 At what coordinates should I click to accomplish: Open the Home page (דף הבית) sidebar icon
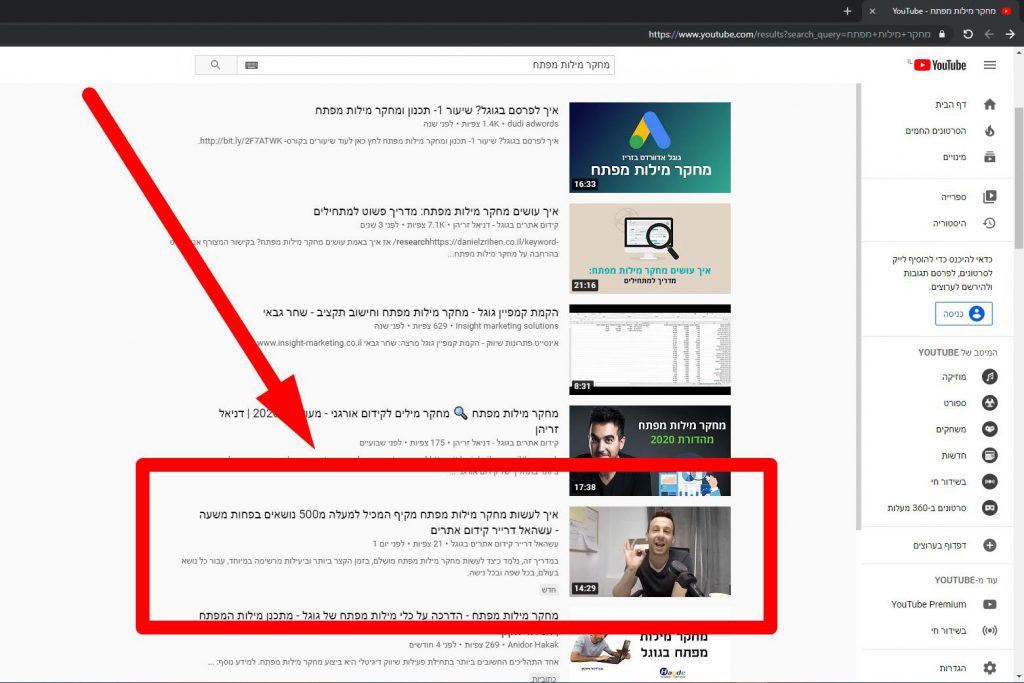pyautogui.click(x=989, y=104)
